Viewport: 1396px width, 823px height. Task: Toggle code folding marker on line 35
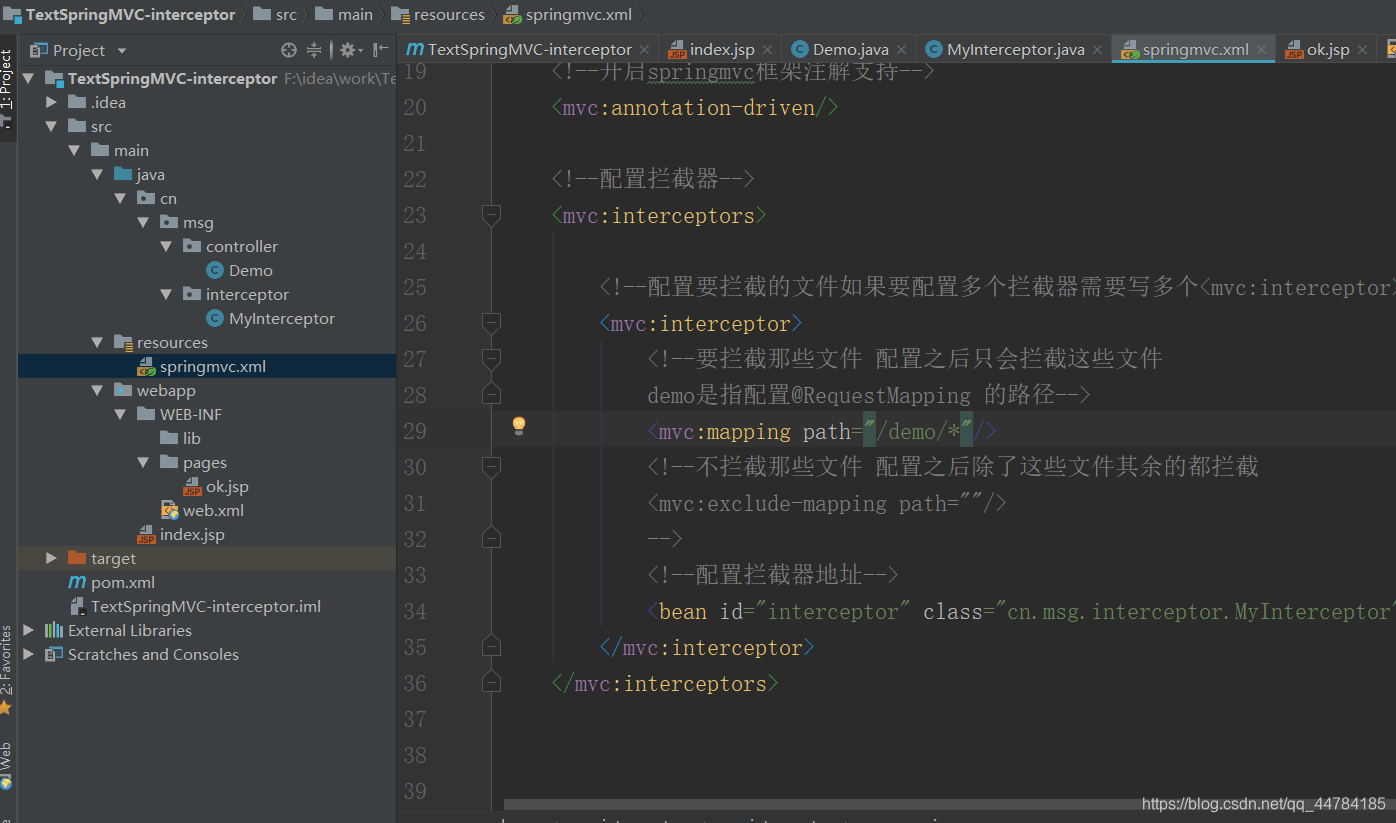(x=491, y=647)
